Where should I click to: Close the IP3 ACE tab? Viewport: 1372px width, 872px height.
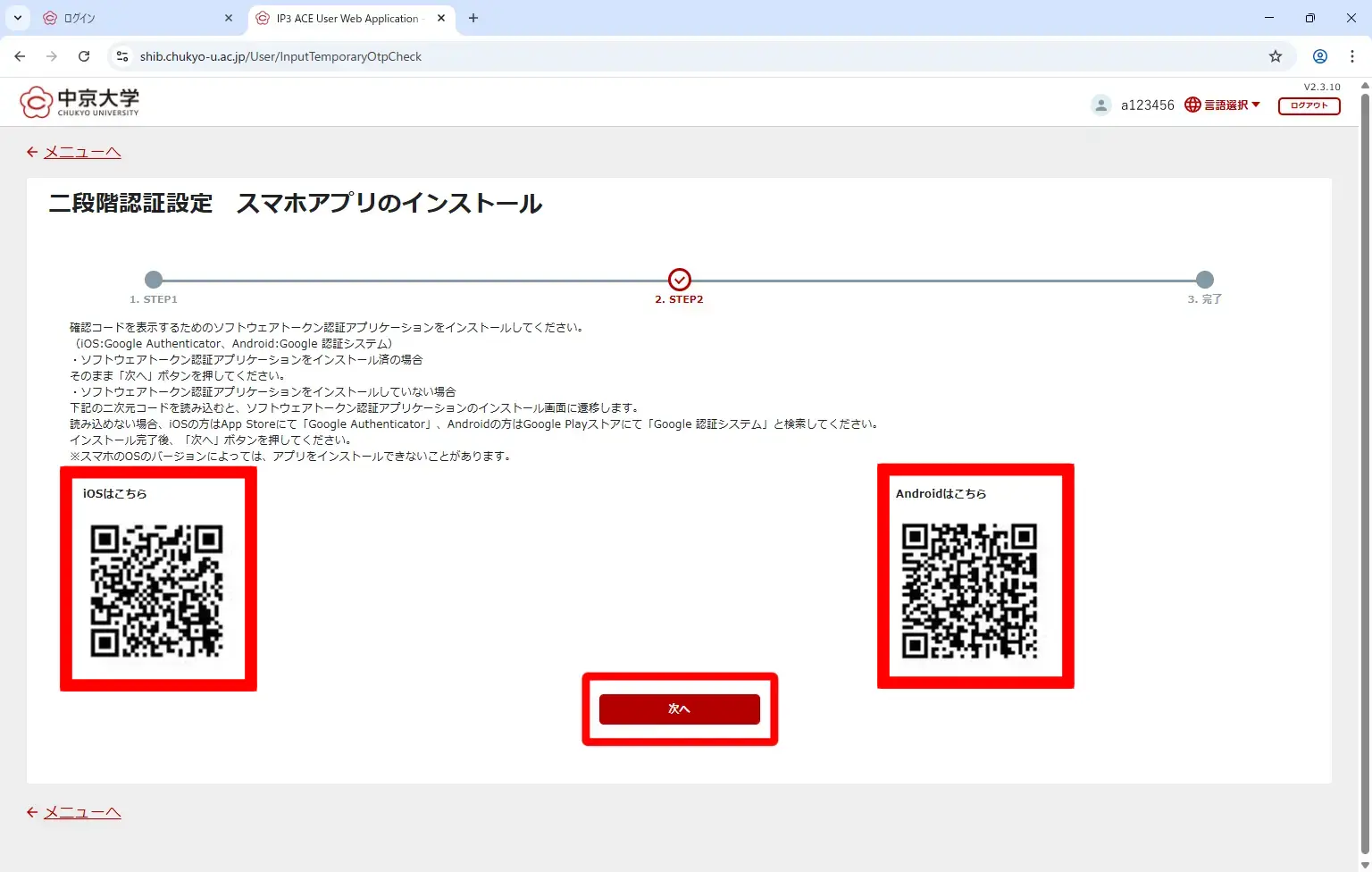pyautogui.click(x=441, y=18)
